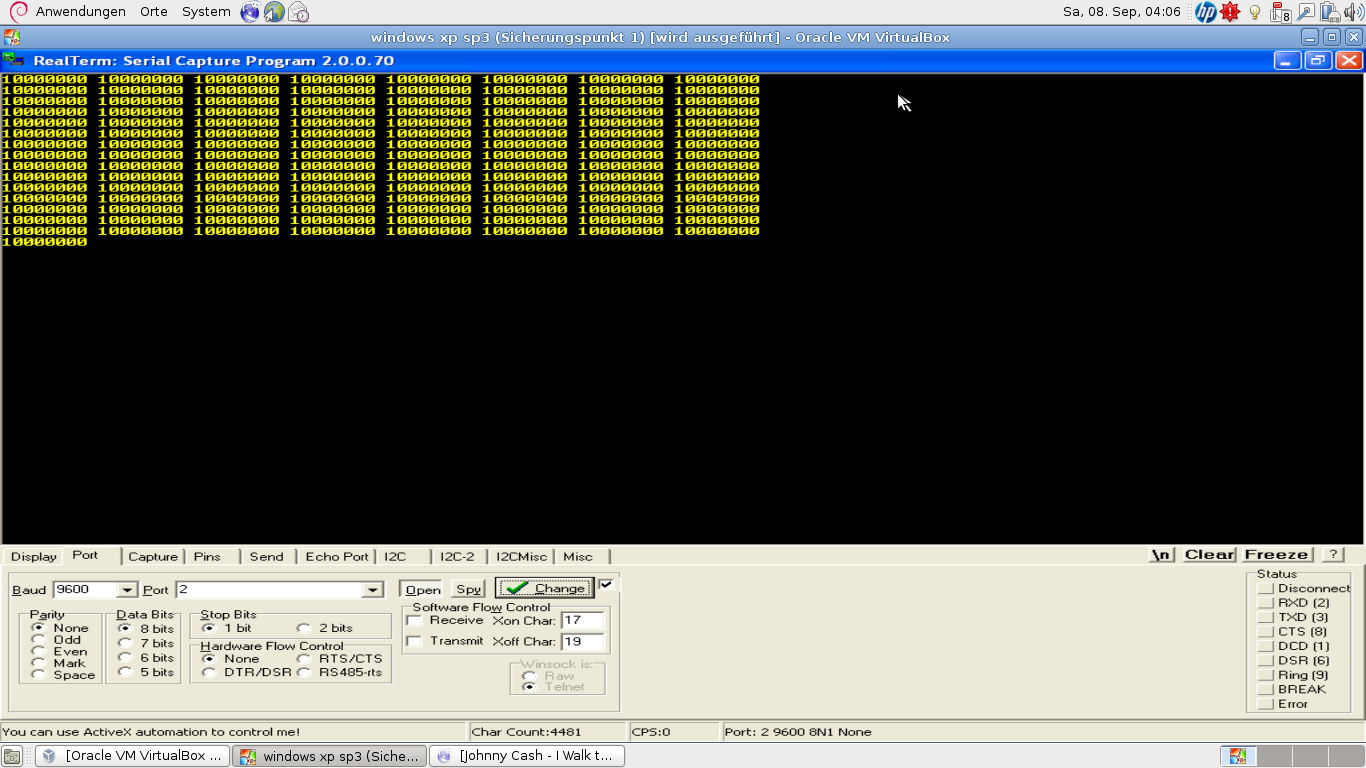Open the mail envelope launcher icon
The height and width of the screenshot is (768, 1366).
(x=298, y=12)
